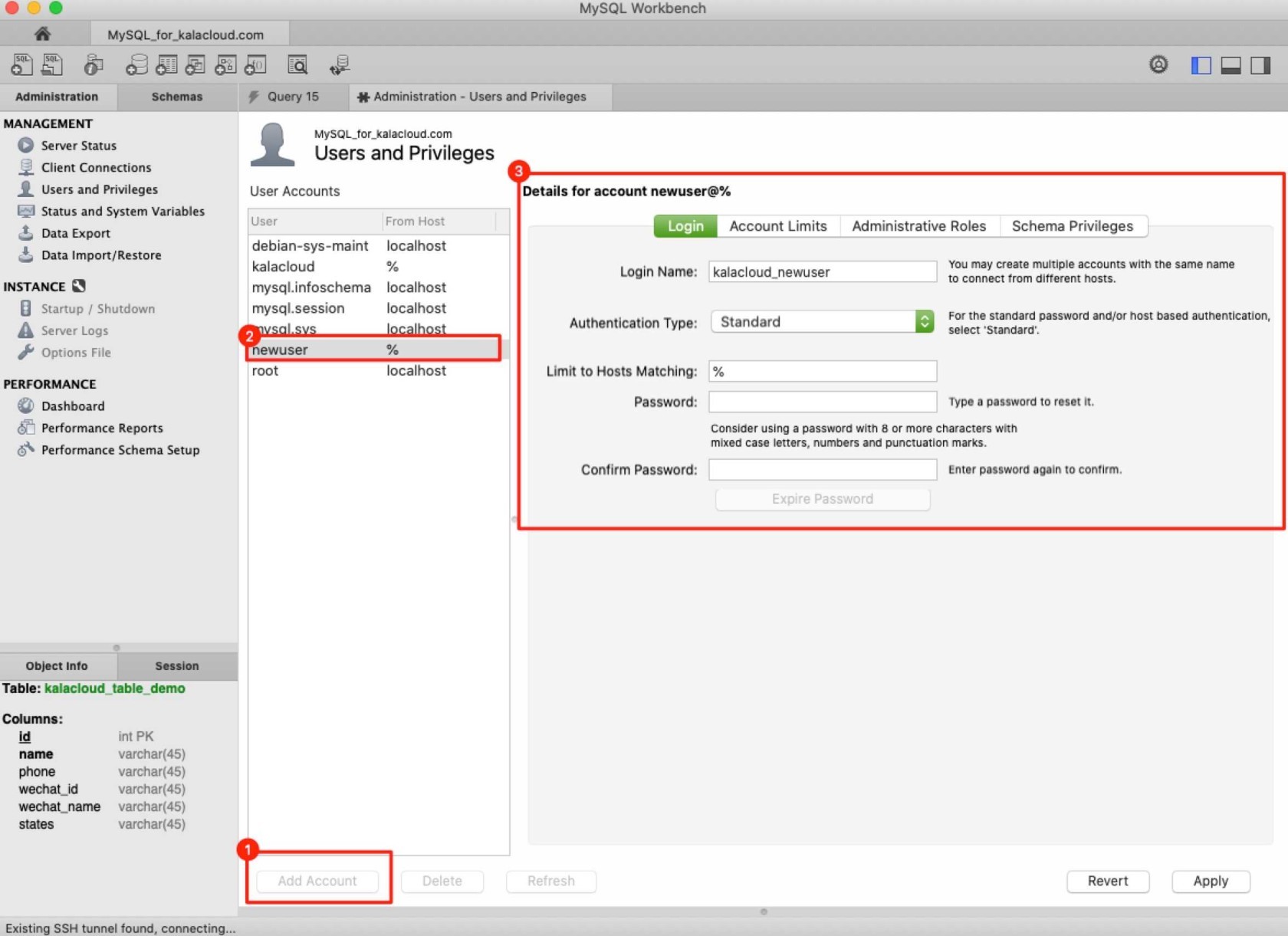The image size is (1288, 936).
Task: Open the object inspector icon
Action: point(94,65)
